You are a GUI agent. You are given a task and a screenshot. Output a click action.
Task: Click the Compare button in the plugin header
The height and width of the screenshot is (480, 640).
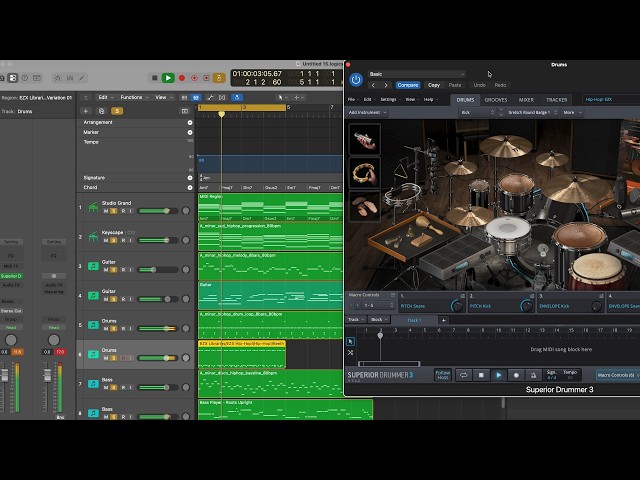pos(407,85)
